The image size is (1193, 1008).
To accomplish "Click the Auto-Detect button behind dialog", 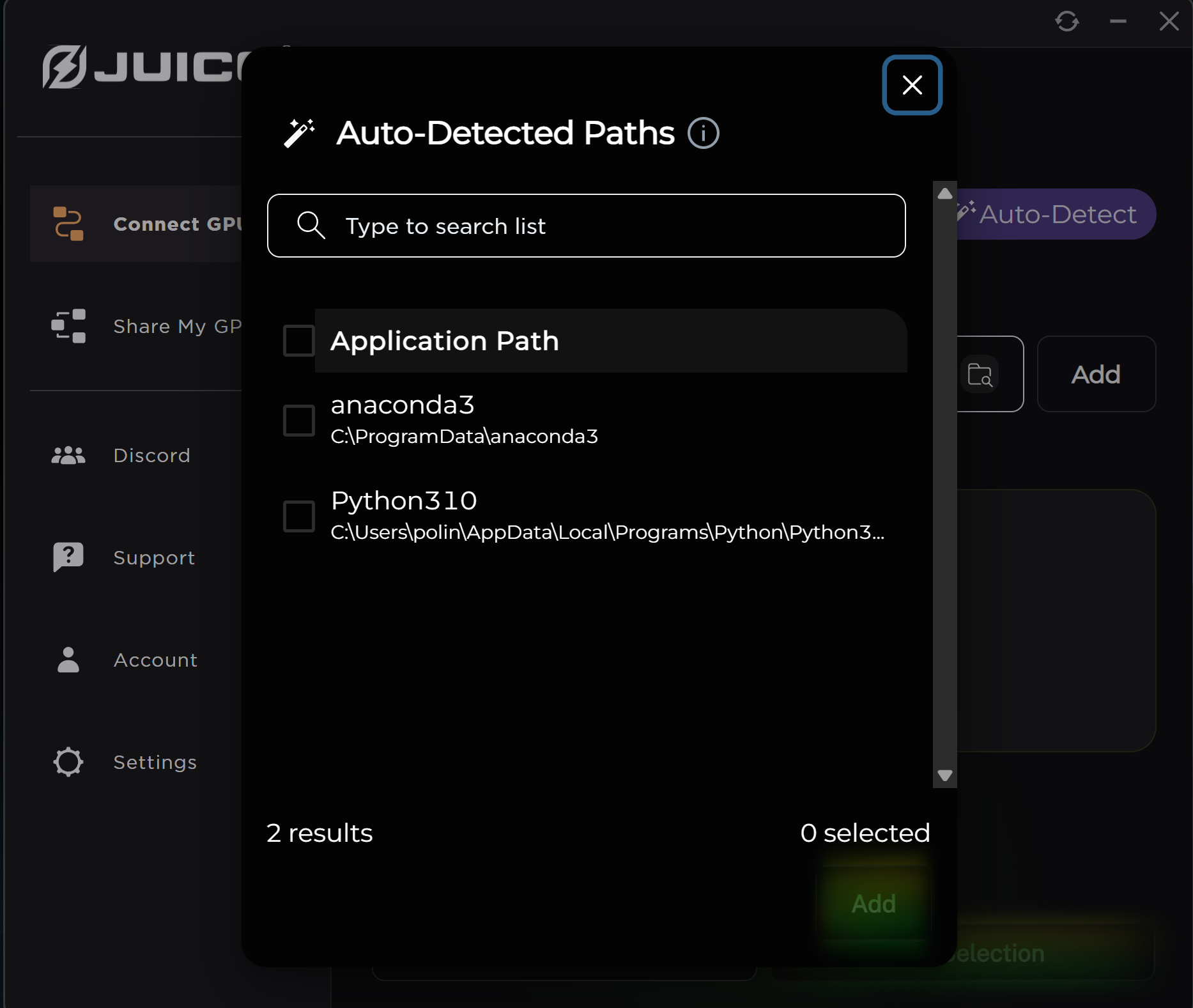I will click(x=1056, y=214).
